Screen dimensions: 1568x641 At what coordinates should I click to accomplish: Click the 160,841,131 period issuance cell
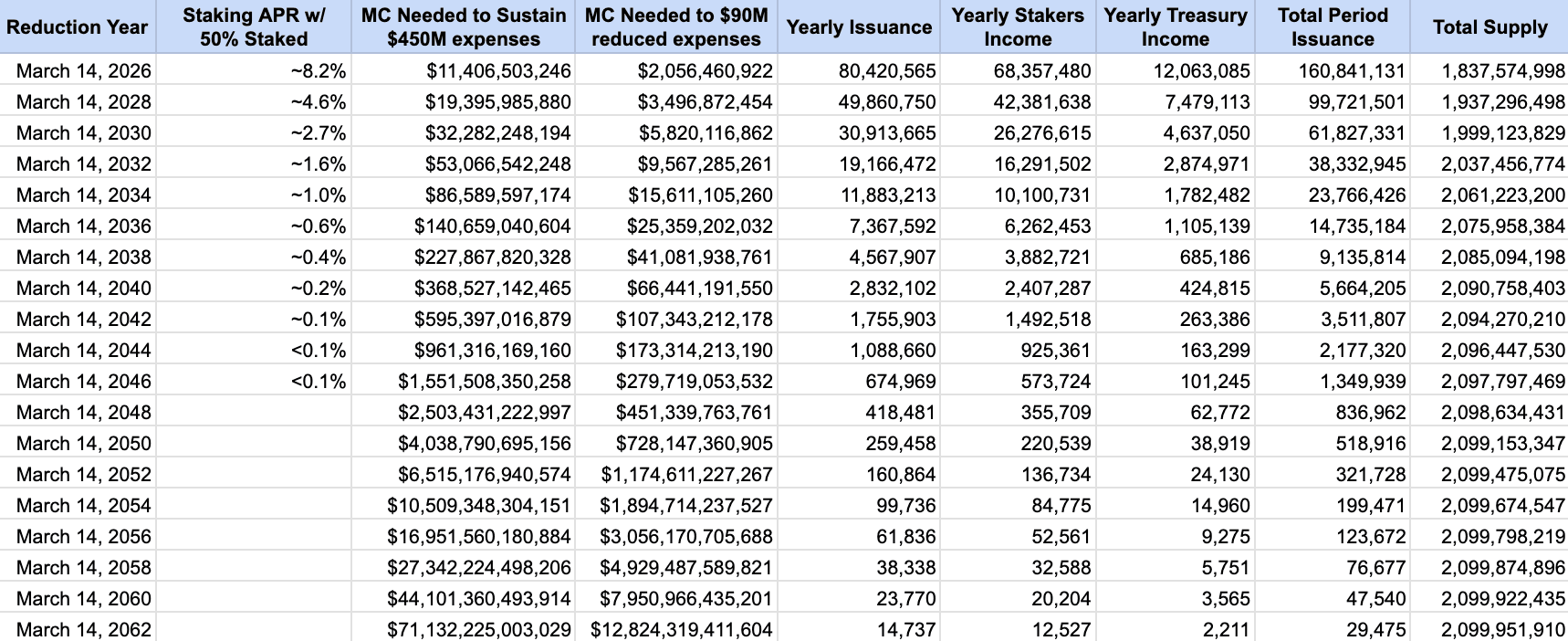(x=1352, y=71)
